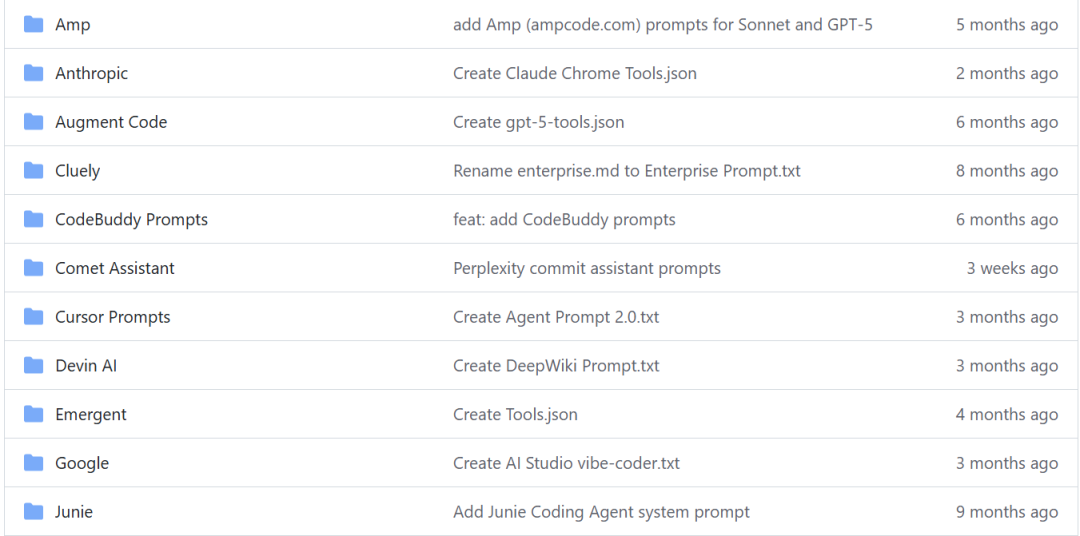Click the folder icon beside Devin AI
Image resolution: width=1080 pixels, height=536 pixels.
34,366
